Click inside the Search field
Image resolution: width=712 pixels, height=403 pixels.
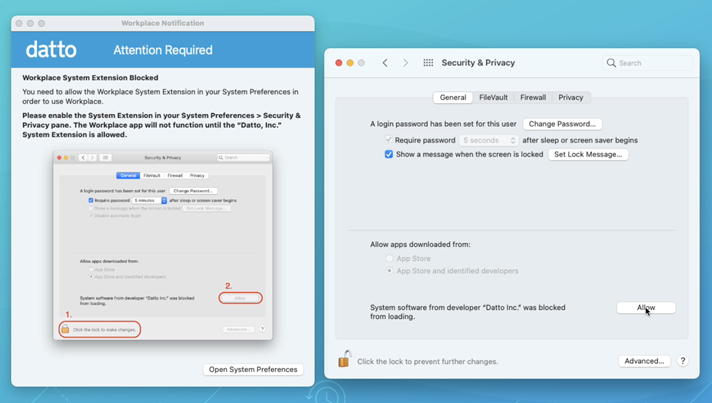tap(650, 63)
